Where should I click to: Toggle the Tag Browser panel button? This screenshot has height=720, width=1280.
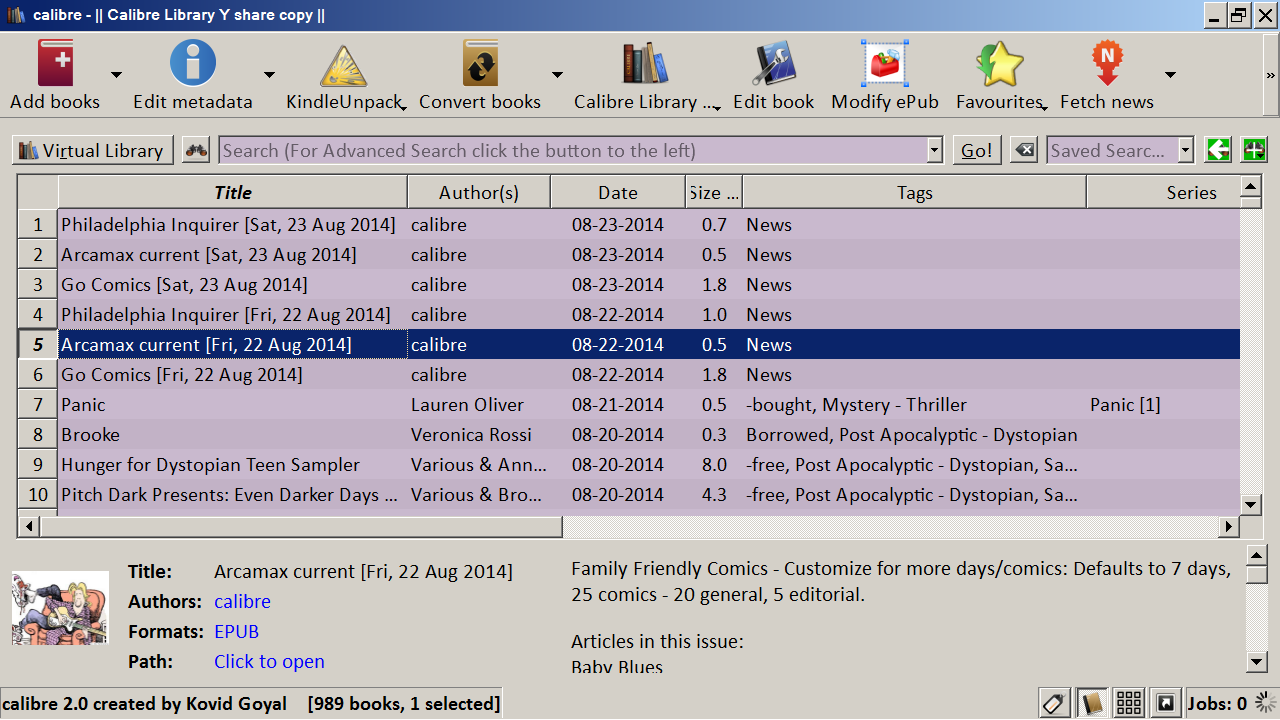coord(1053,703)
